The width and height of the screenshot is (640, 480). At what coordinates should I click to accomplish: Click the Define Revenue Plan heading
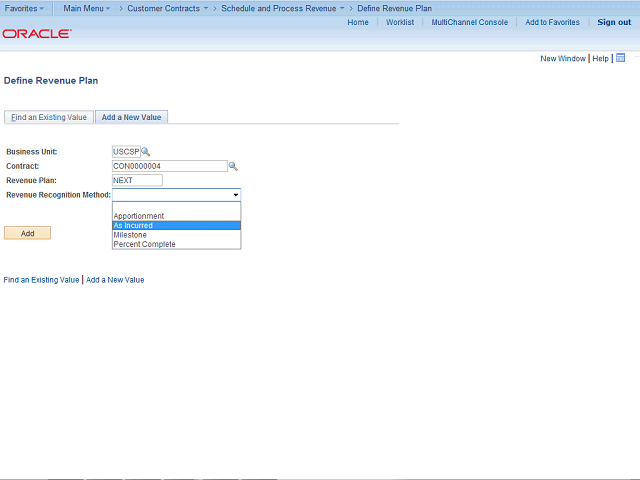pos(51,81)
